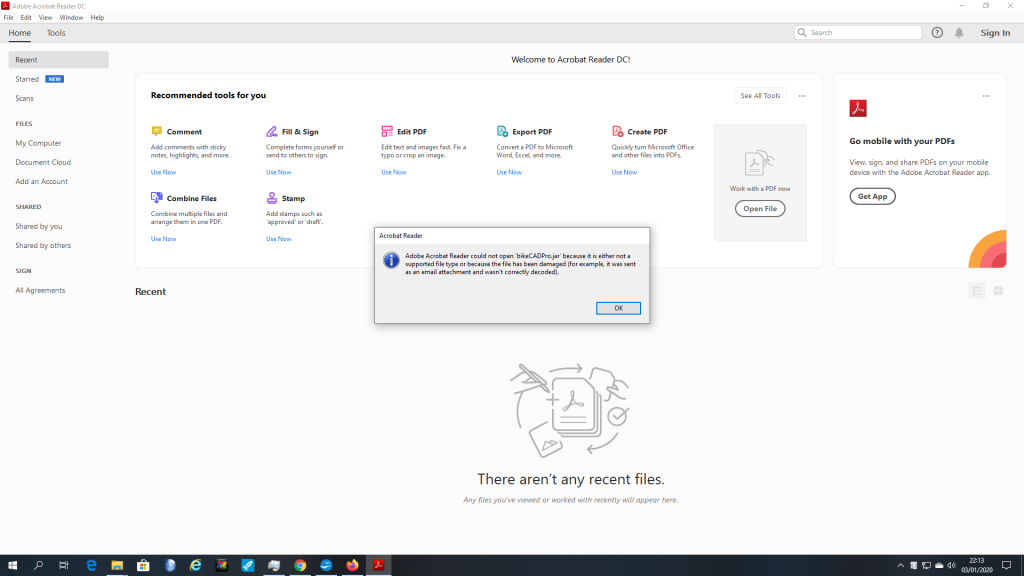This screenshot has width=1024, height=576.
Task: Switch recent files to grid view
Action: (998, 291)
